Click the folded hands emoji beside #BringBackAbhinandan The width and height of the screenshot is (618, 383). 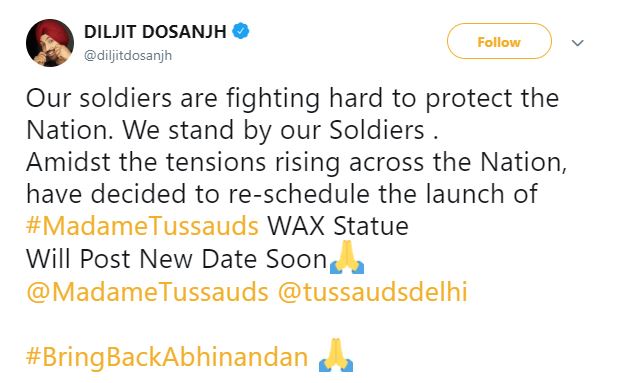(336, 355)
